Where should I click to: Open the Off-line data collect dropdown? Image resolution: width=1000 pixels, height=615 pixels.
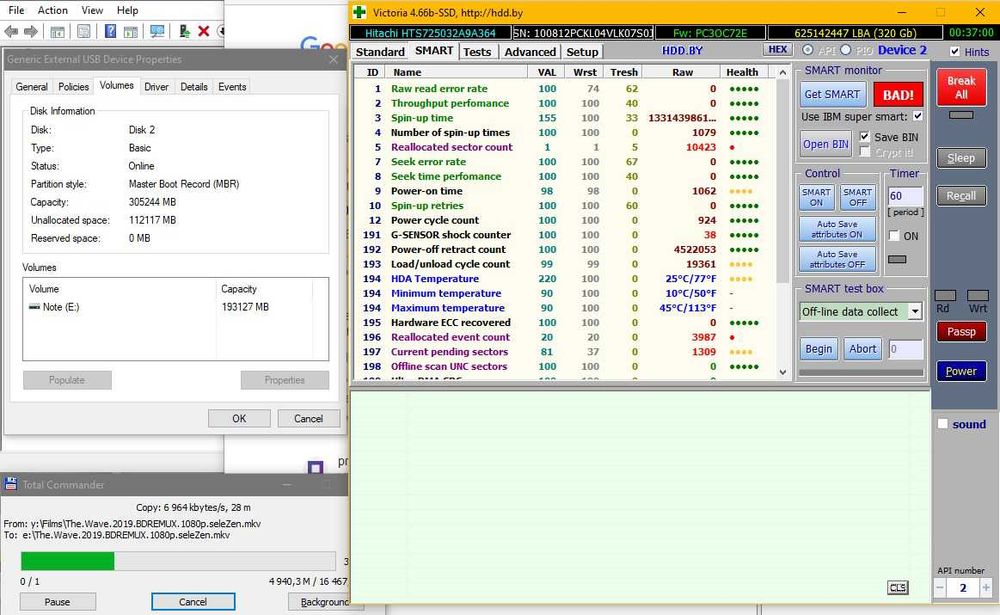click(914, 312)
